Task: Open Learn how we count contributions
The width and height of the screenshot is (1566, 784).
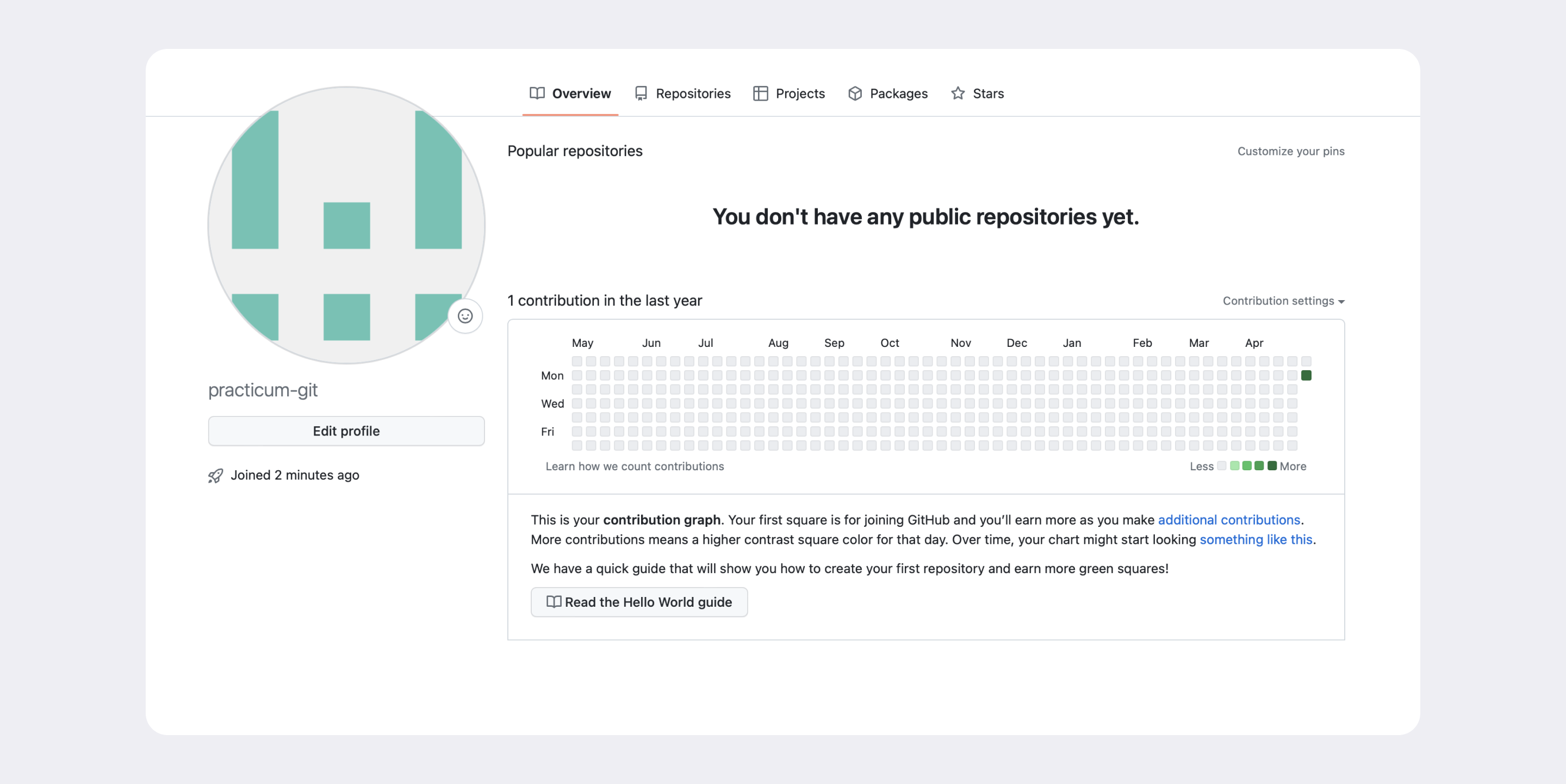Action: pos(635,466)
